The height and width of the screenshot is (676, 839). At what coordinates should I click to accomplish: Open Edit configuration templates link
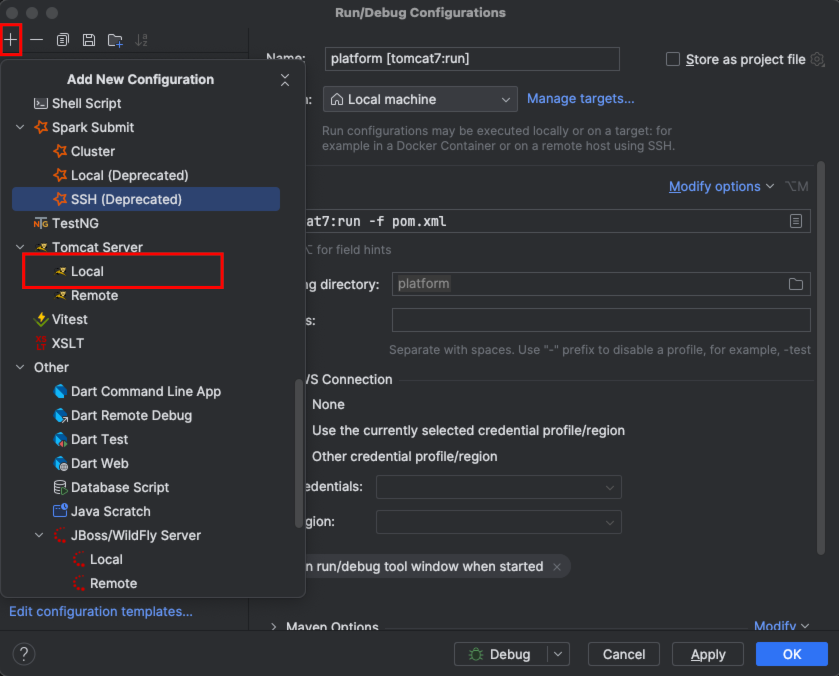101,611
